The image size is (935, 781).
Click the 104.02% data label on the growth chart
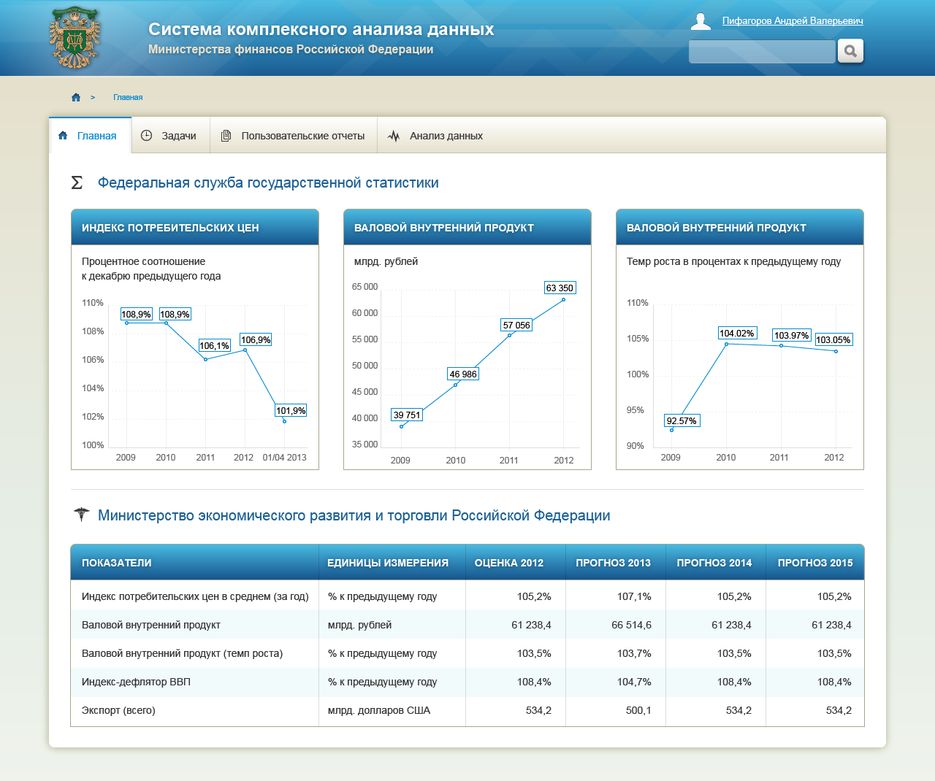pyautogui.click(x=737, y=333)
